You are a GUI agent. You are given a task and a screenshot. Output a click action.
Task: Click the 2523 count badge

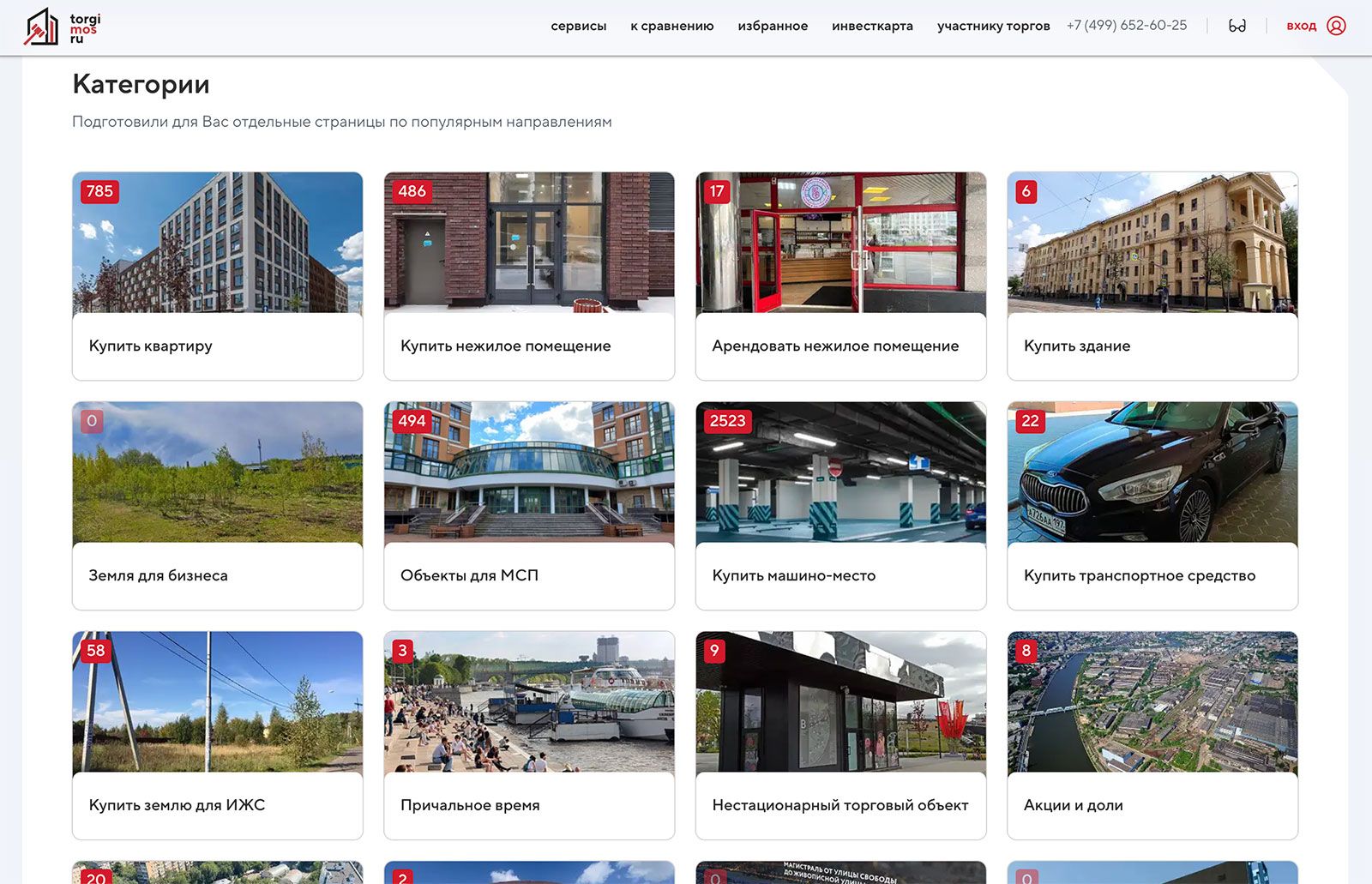tap(727, 421)
